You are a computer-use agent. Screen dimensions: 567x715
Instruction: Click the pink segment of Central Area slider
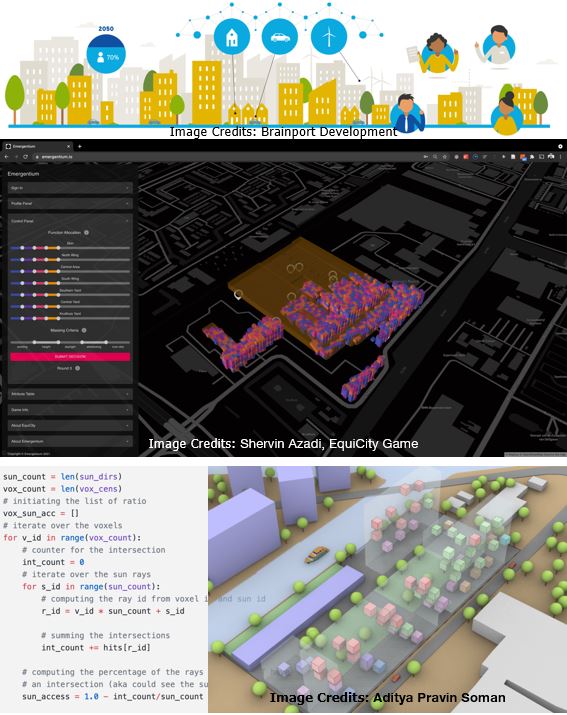click(40, 271)
